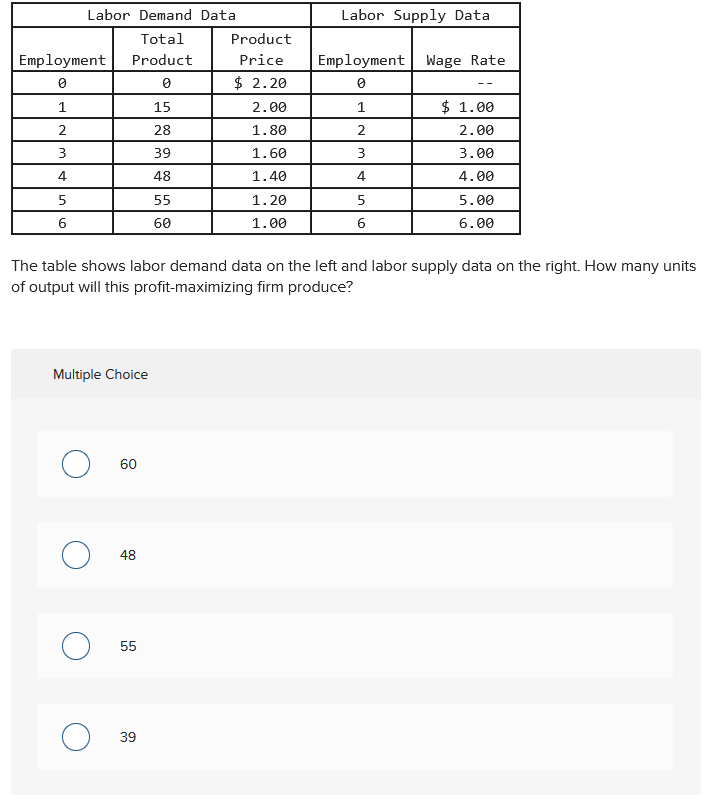This screenshot has width=711, height=802.
Task: Click the question text about profit-maximizing output
Action: point(355,275)
